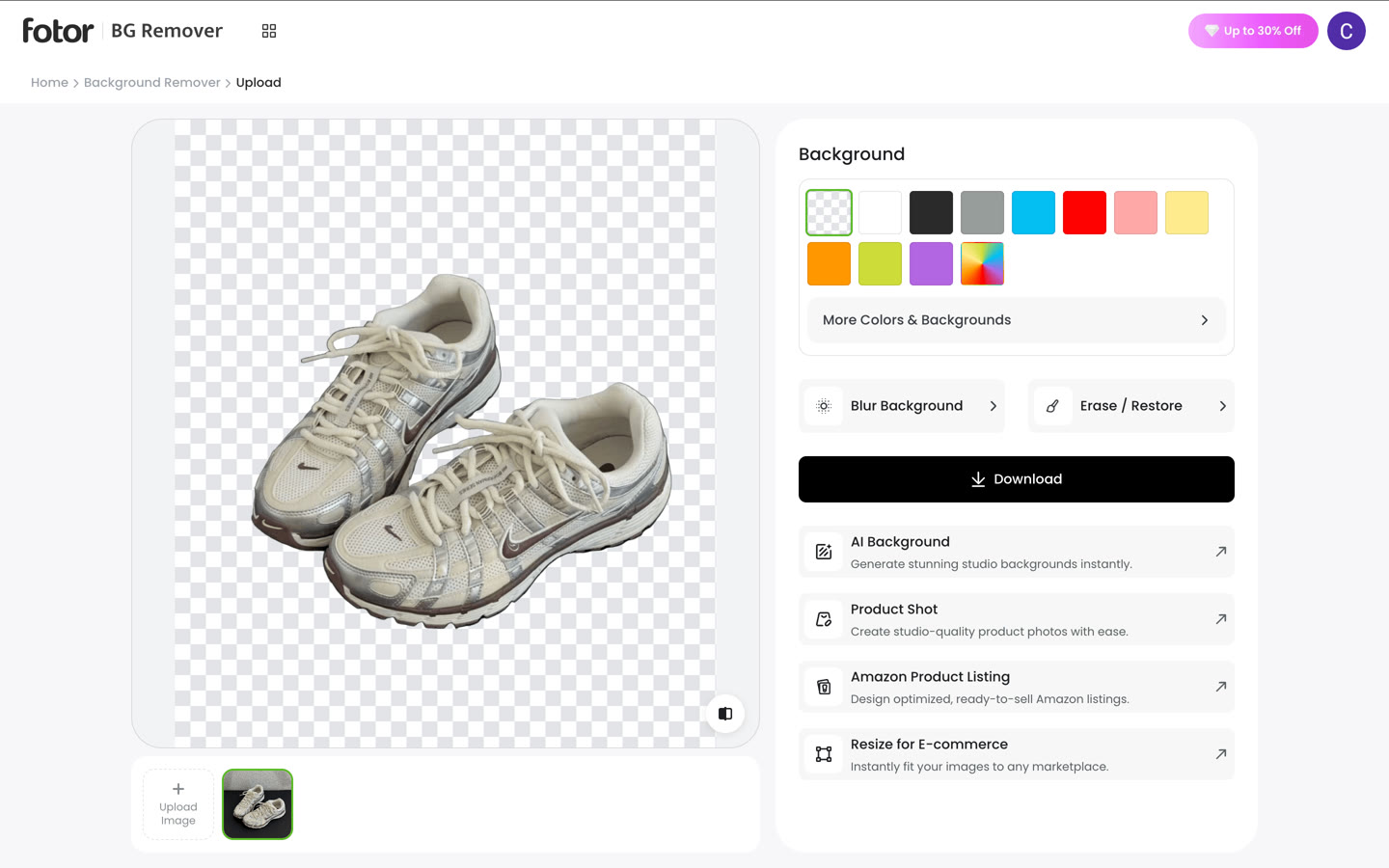Viewport: 1389px width, 868px height.
Task: Select light yellow background swatch
Action: tap(1186, 212)
